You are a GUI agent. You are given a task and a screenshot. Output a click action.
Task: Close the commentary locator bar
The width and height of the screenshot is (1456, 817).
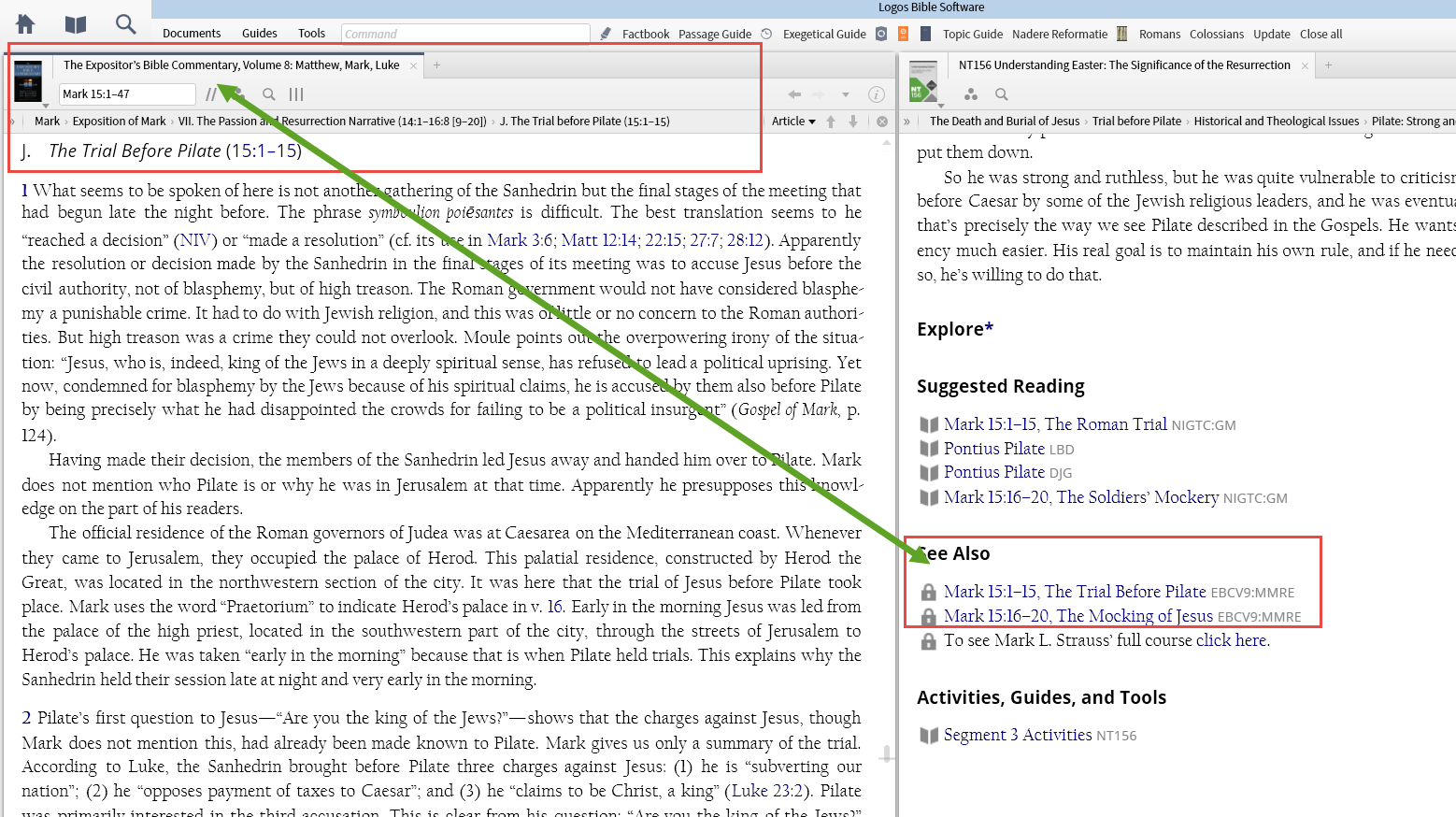click(x=881, y=122)
